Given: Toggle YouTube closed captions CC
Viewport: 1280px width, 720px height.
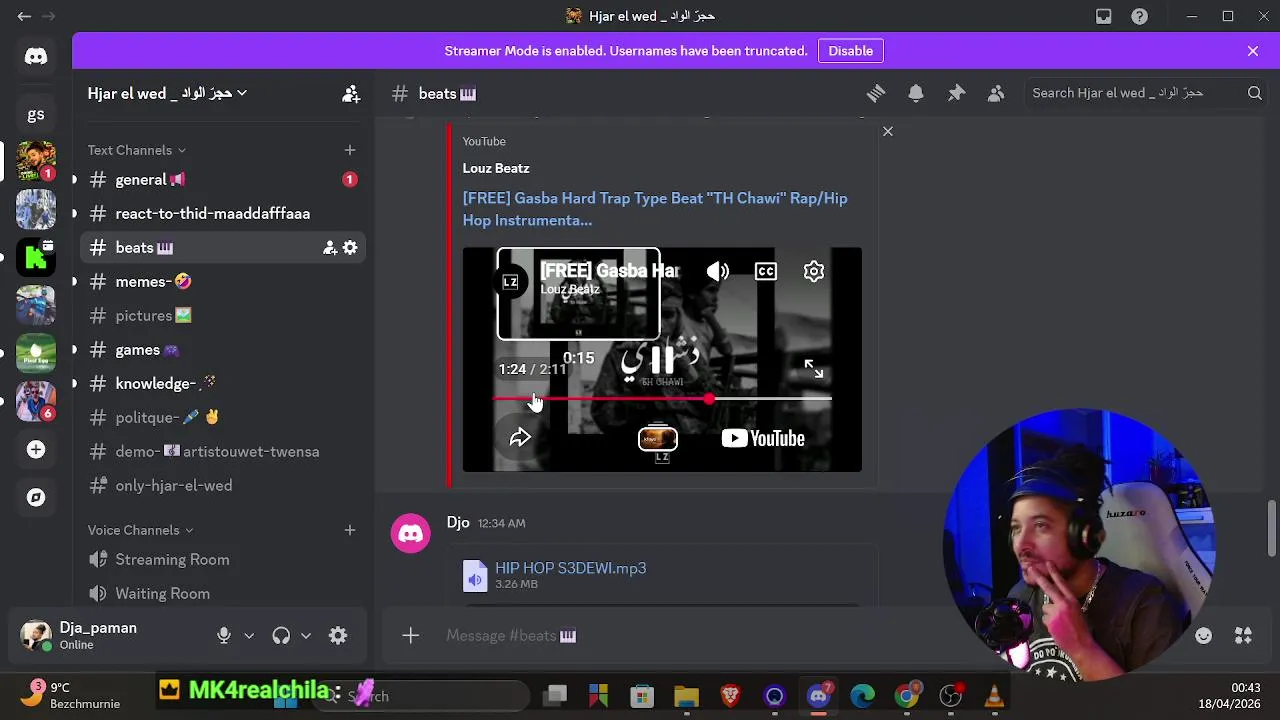Looking at the screenshot, I should (x=766, y=271).
